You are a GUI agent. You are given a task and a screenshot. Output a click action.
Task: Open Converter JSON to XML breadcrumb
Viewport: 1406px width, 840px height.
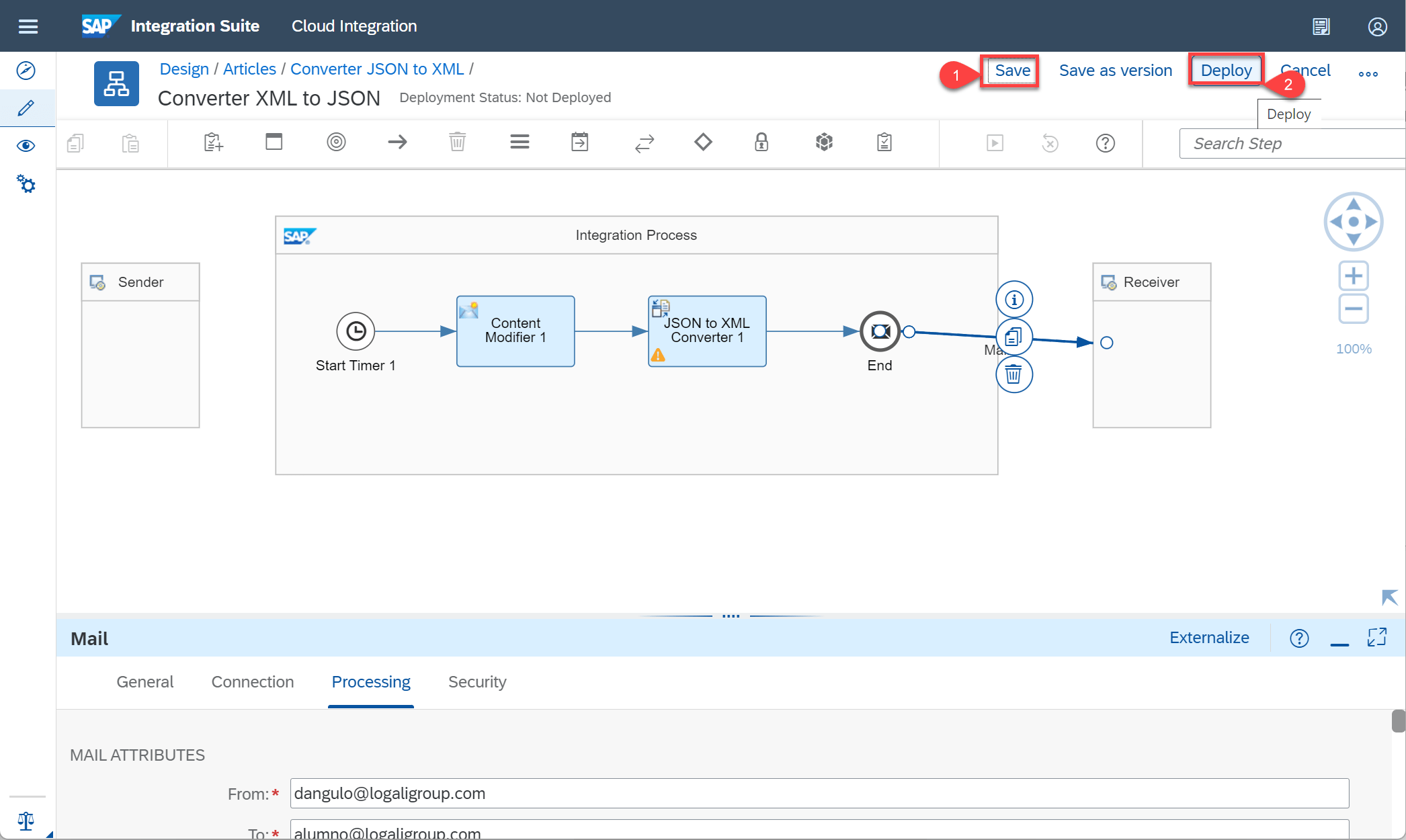(x=377, y=69)
